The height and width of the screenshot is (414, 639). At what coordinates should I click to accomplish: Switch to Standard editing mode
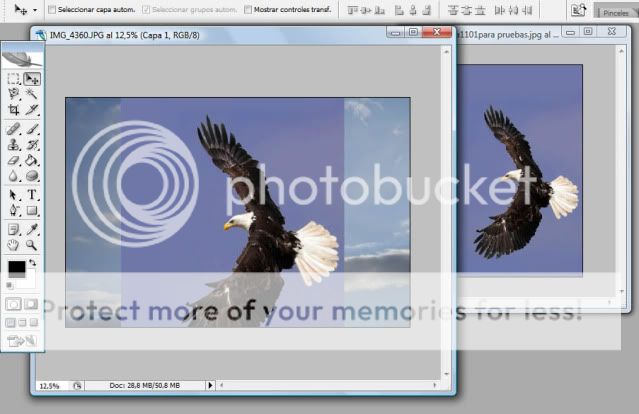coord(13,304)
